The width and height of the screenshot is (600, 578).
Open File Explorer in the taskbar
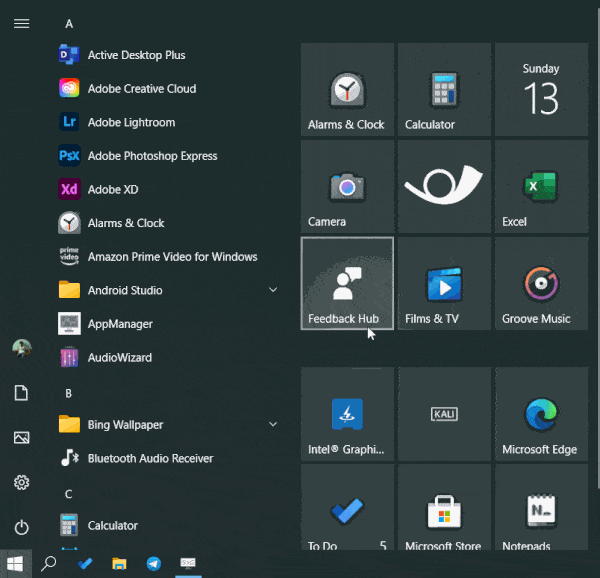[x=119, y=563]
